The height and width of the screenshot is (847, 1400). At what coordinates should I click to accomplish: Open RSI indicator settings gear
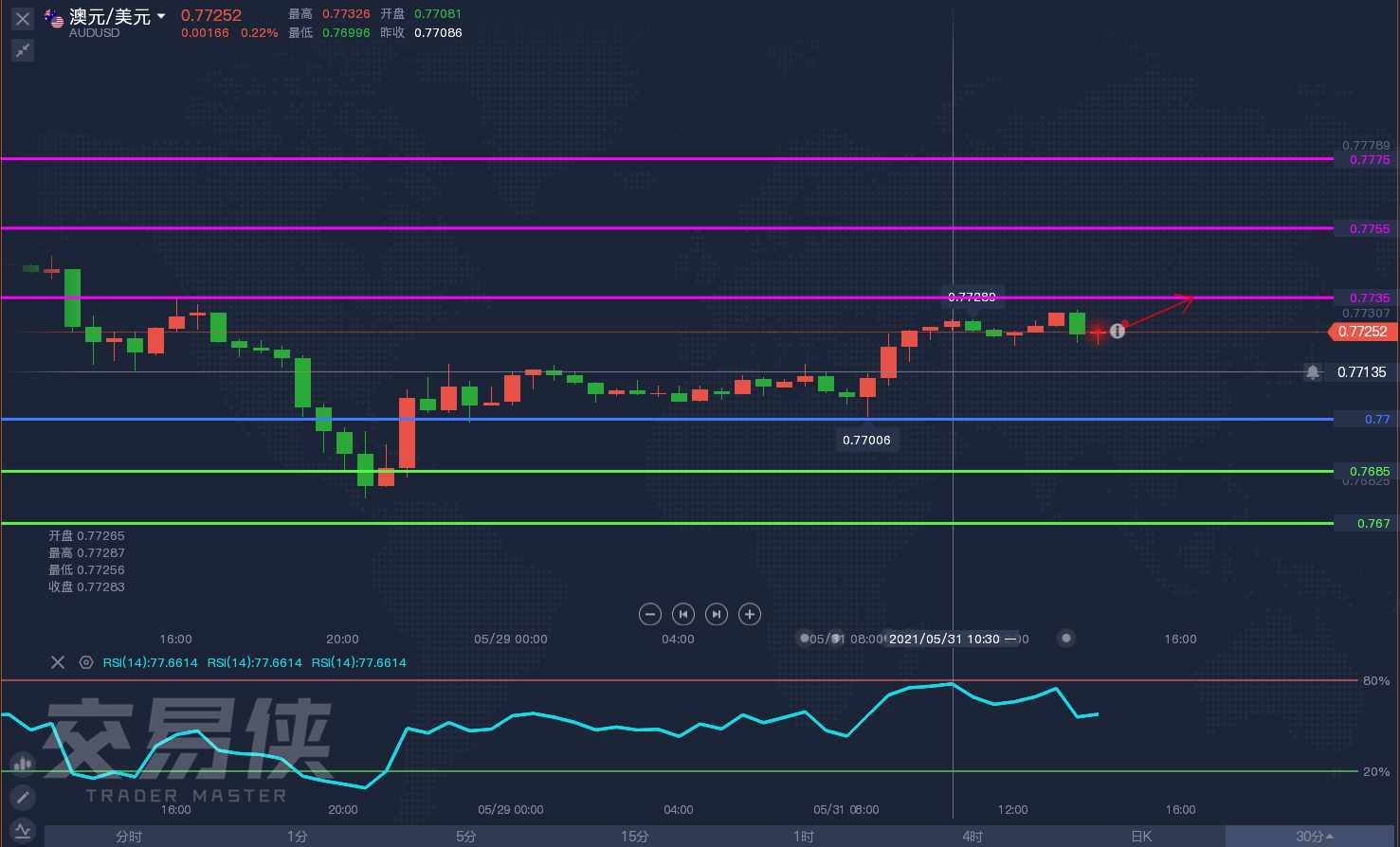pyautogui.click(x=86, y=662)
